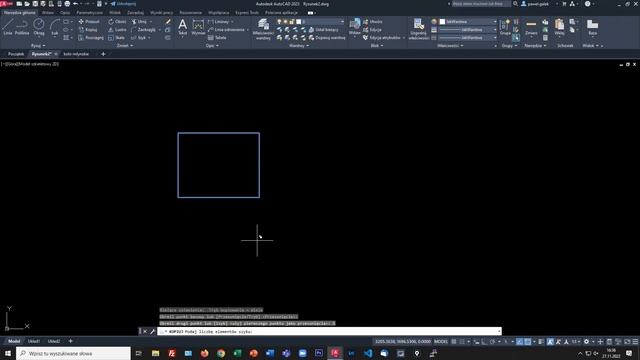Select the Linia (line) drawing tool
Image resolution: width=640 pixels, height=360 pixels.
[x=8, y=27]
